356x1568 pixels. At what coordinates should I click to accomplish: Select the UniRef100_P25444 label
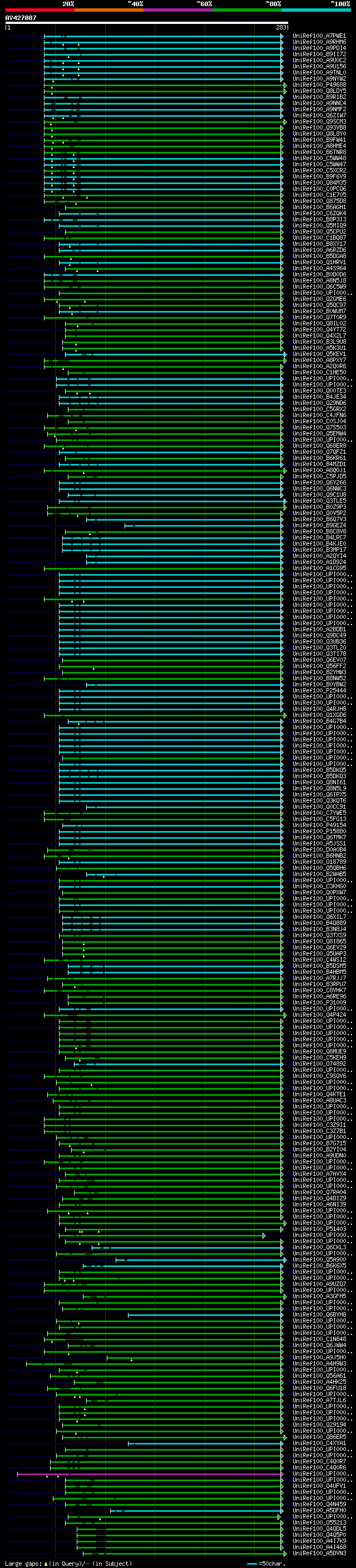pyautogui.click(x=319, y=690)
